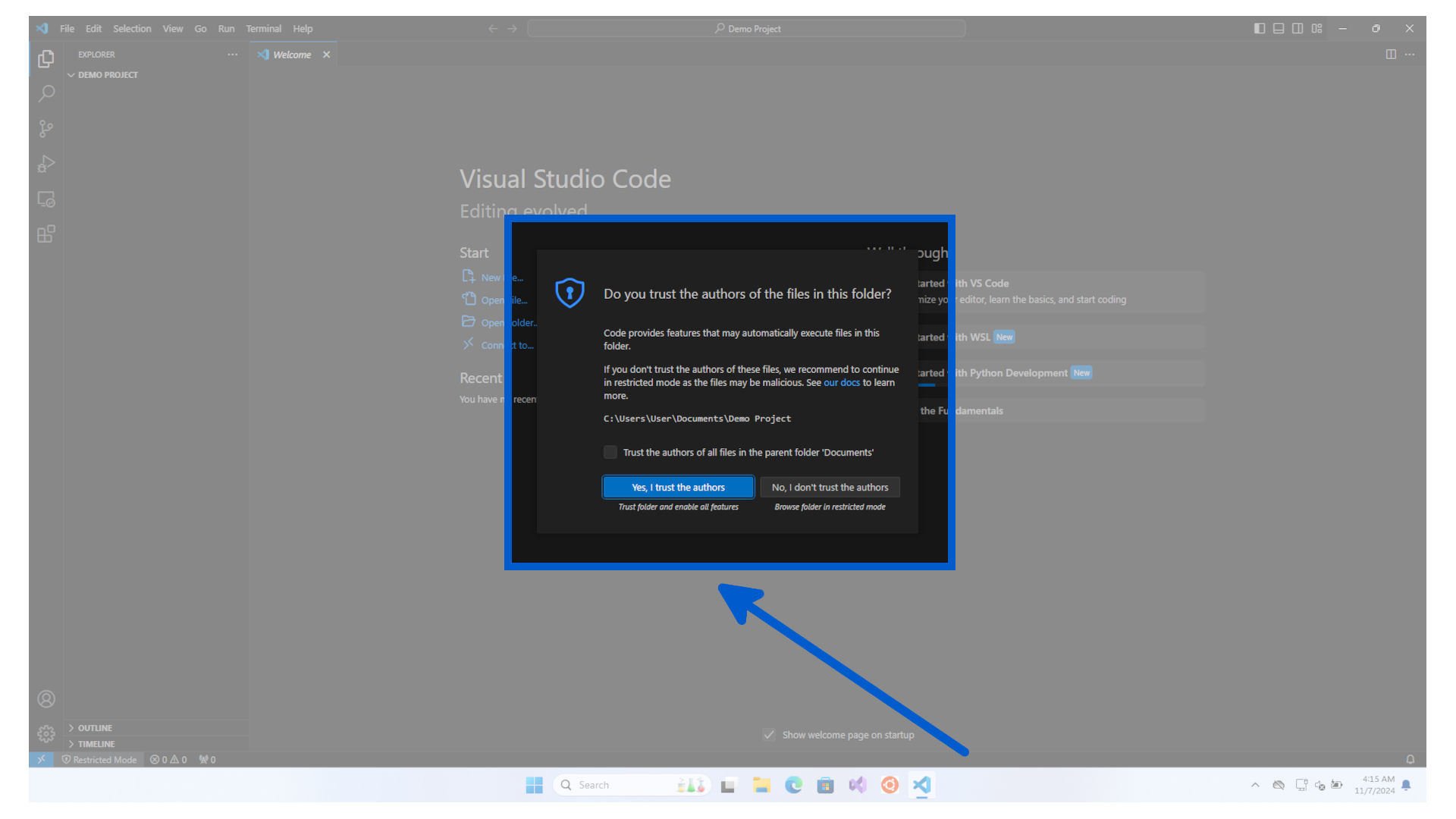
Task: Open the 'our docs' link
Action: tap(842, 382)
